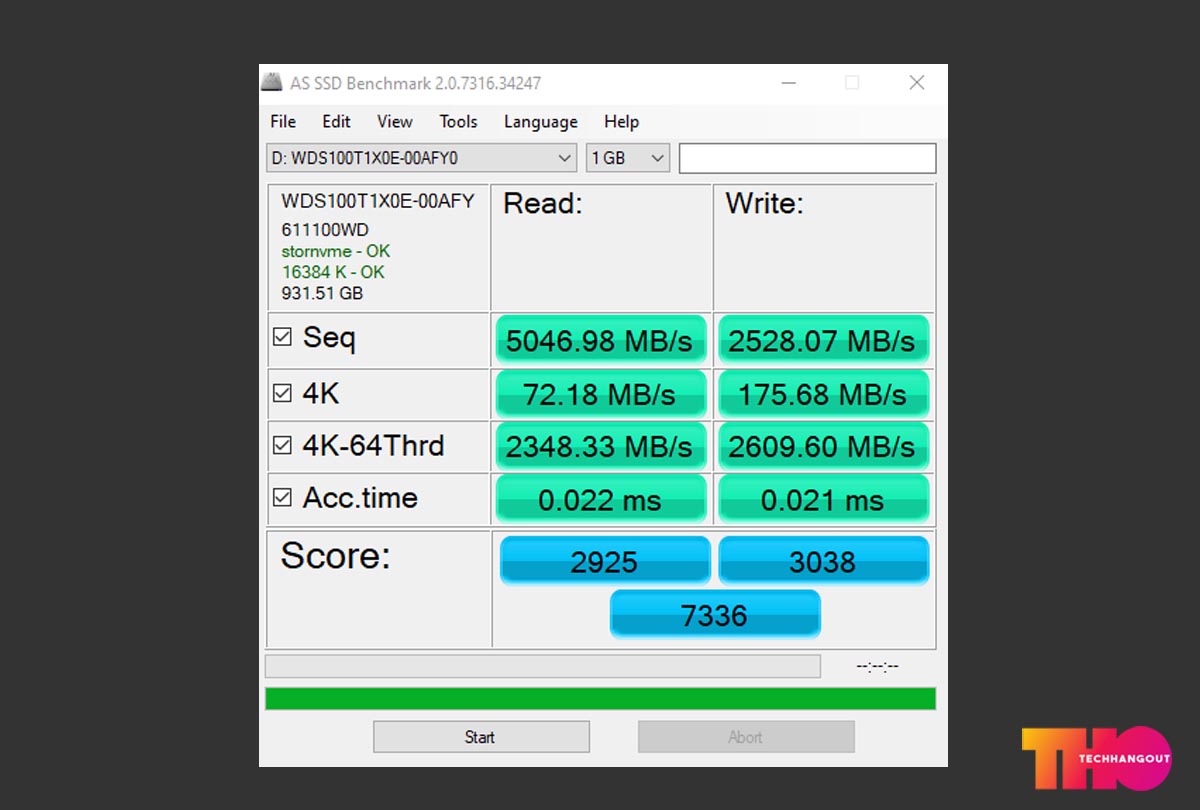Click the read access time 0.022 ms
The width and height of the screenshot is (1200, 810).
pos(601,499)
